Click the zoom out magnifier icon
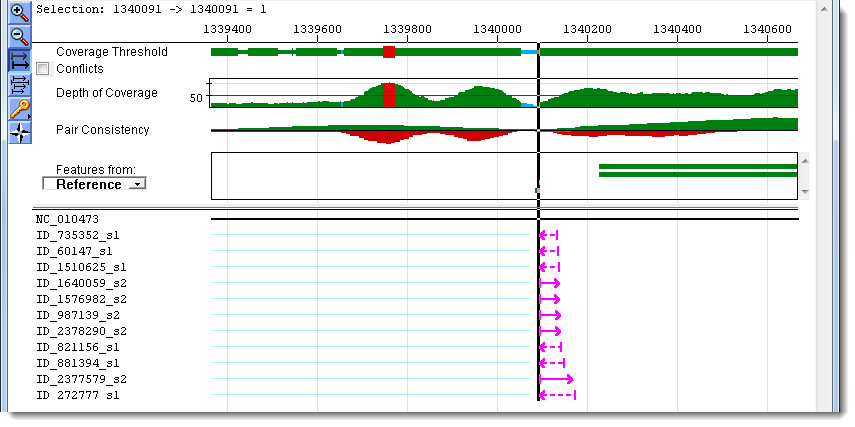The image size is (855, 427). point(20,37)
